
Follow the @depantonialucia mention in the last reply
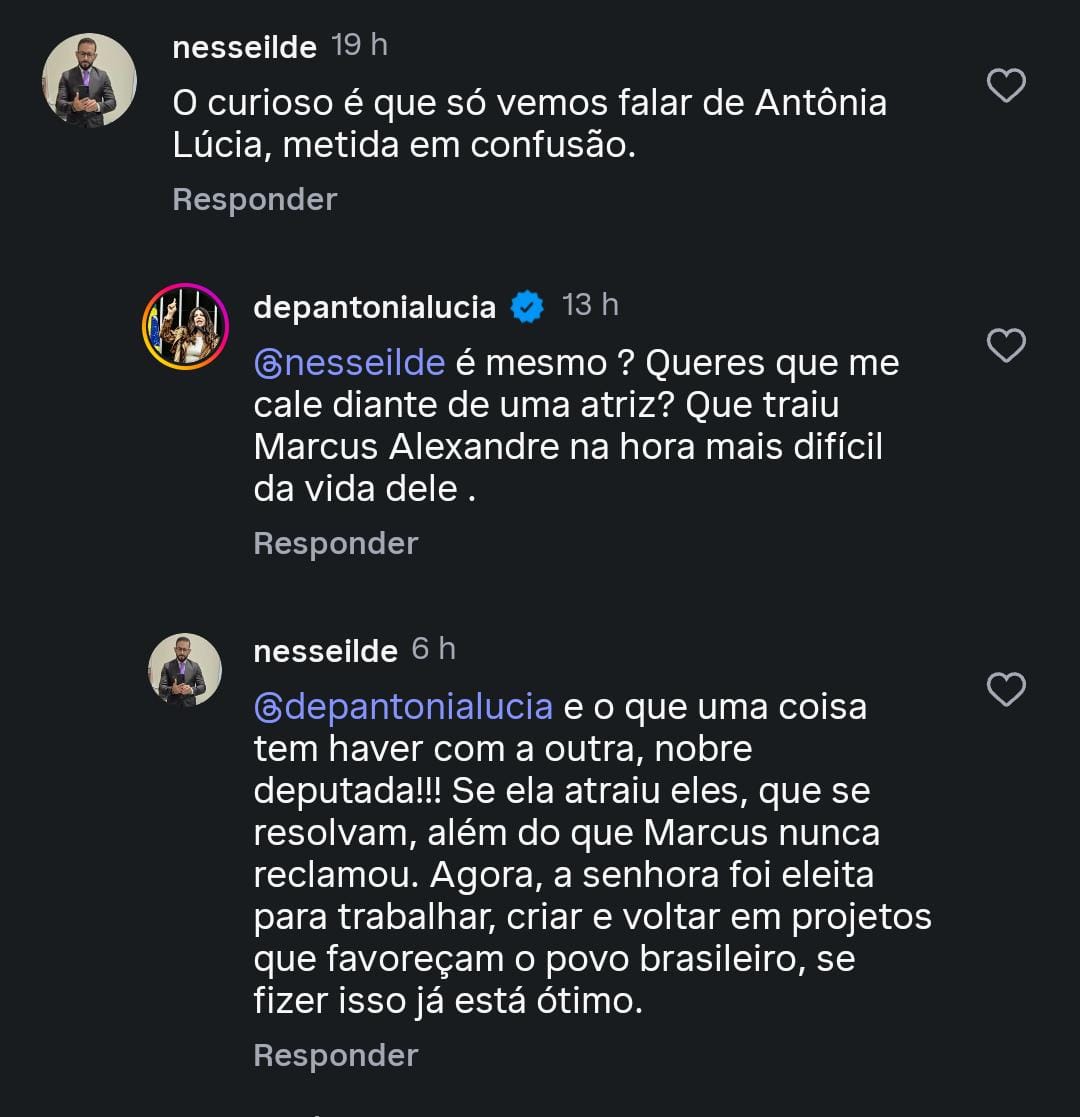click(404, 706)
